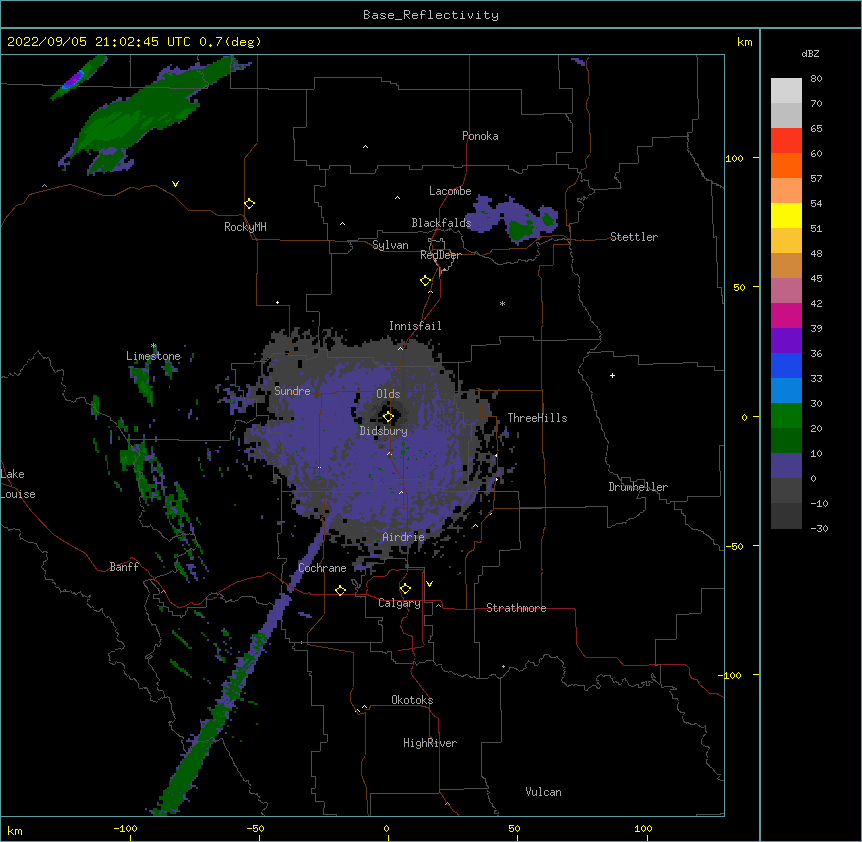Click the Blackfalds city label

click(x=441, y=223)
